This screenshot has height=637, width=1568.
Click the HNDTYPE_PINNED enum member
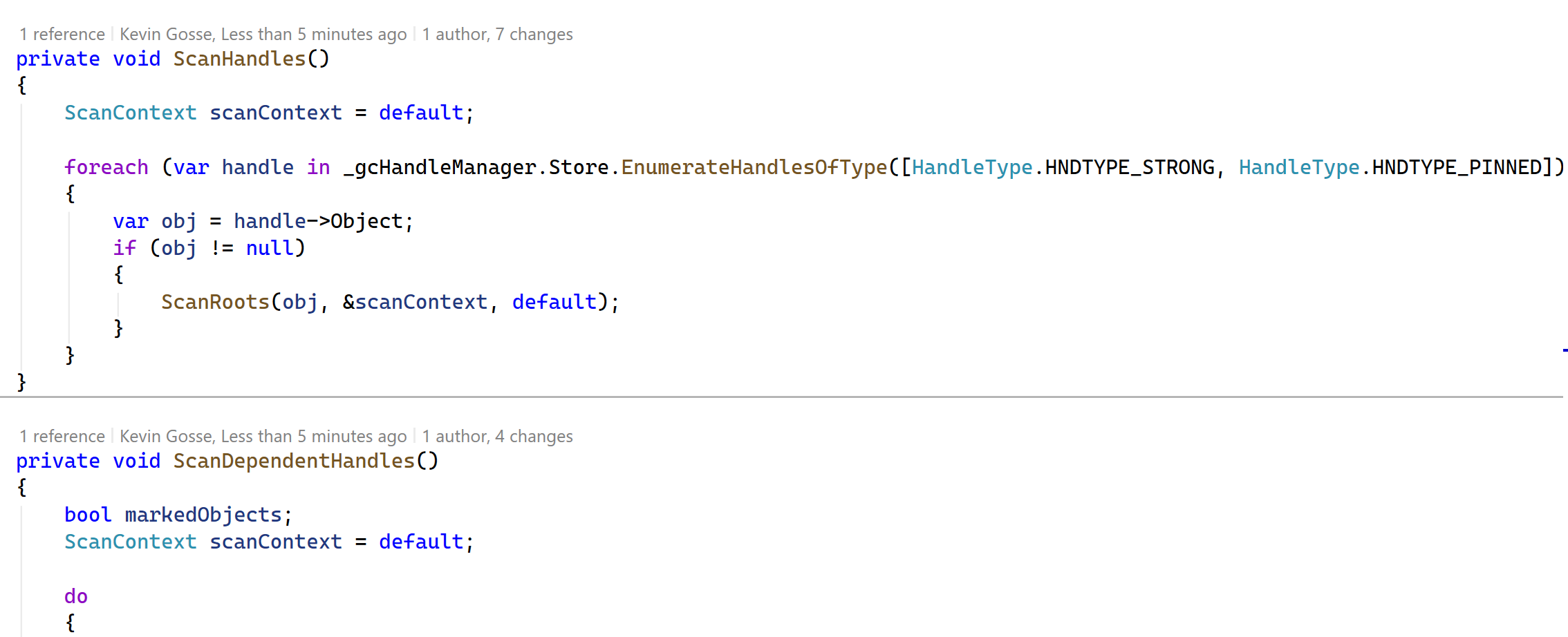coord(1457,168)
